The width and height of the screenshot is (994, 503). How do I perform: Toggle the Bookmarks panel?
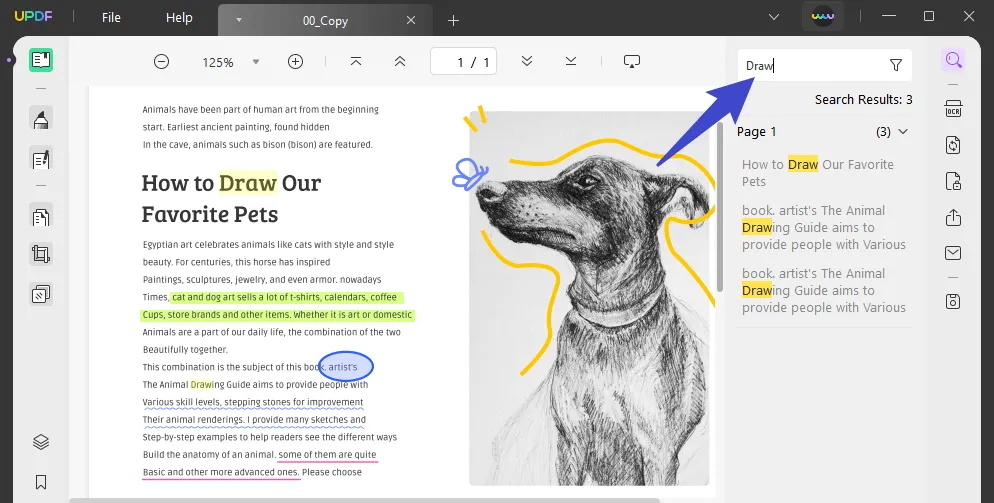coord(41,482)
